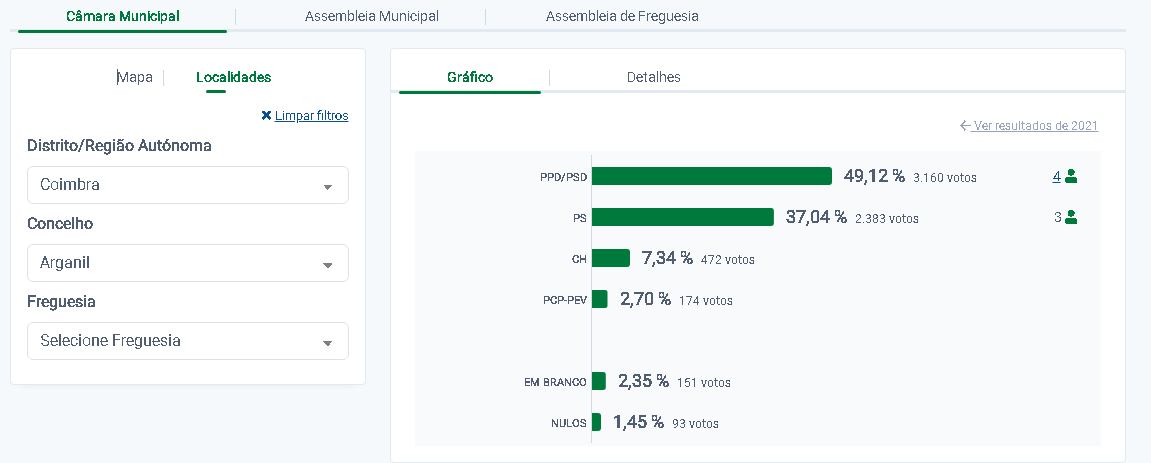
Task: Select the Localidades view
Action: [233, 77]
